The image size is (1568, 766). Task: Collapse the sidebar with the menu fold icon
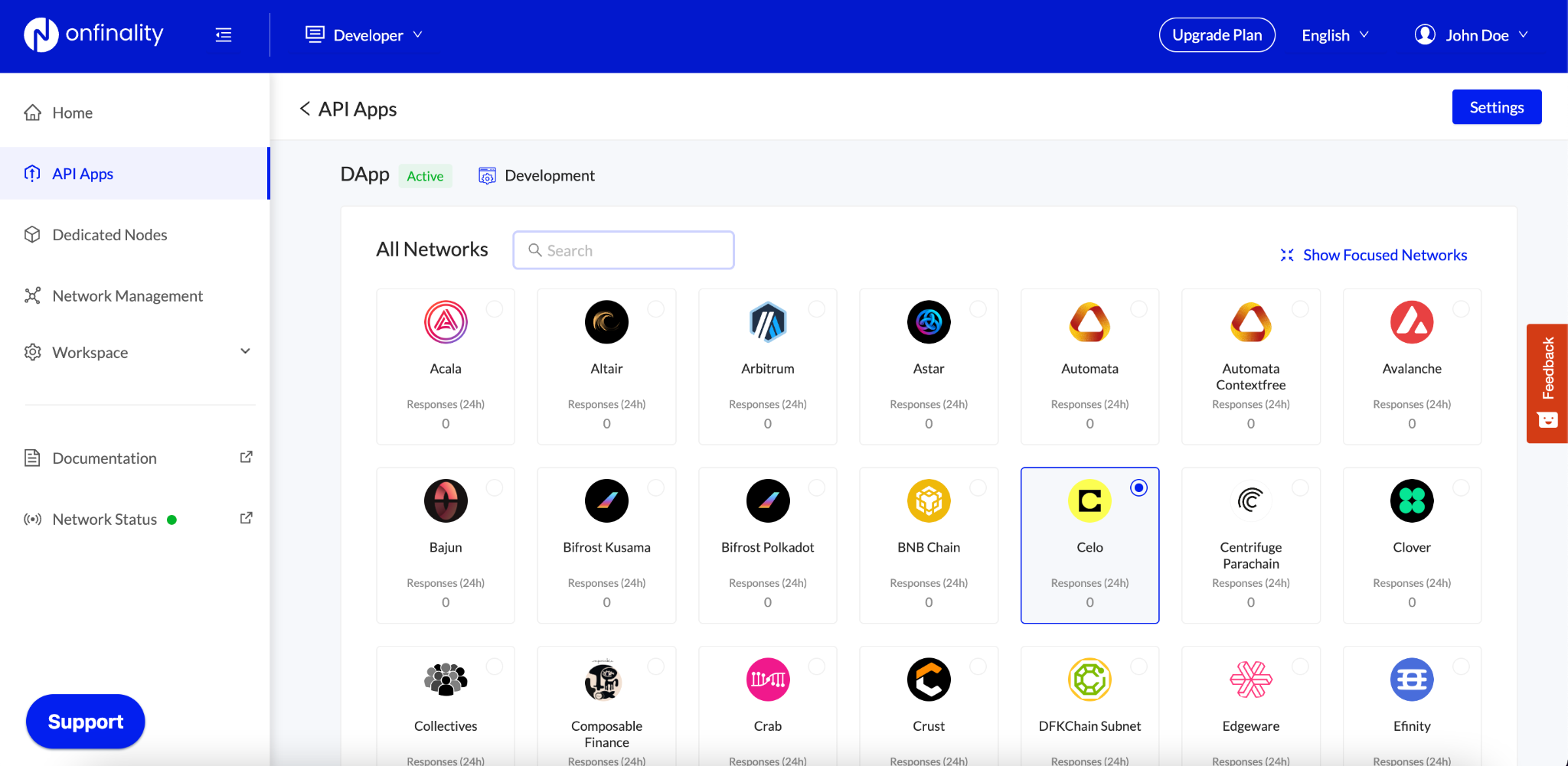224,35
